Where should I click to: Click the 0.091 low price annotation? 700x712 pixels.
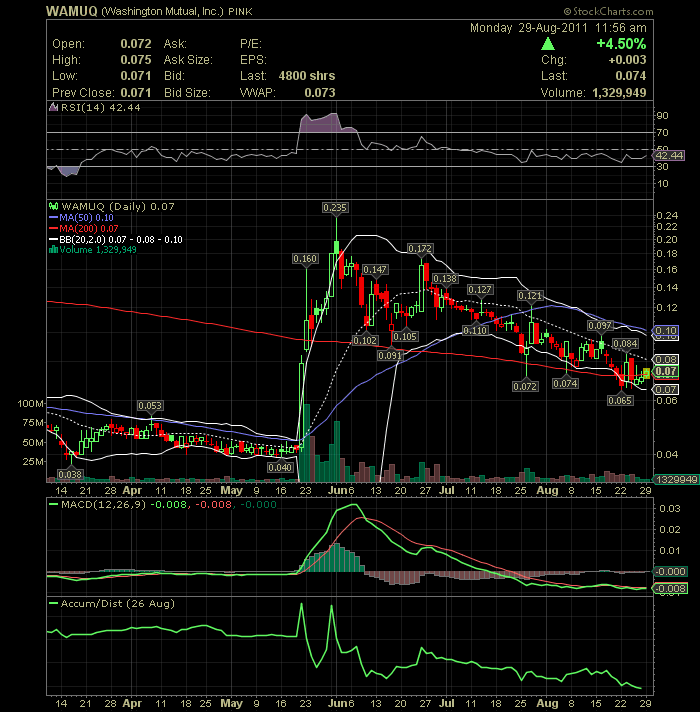390,355
